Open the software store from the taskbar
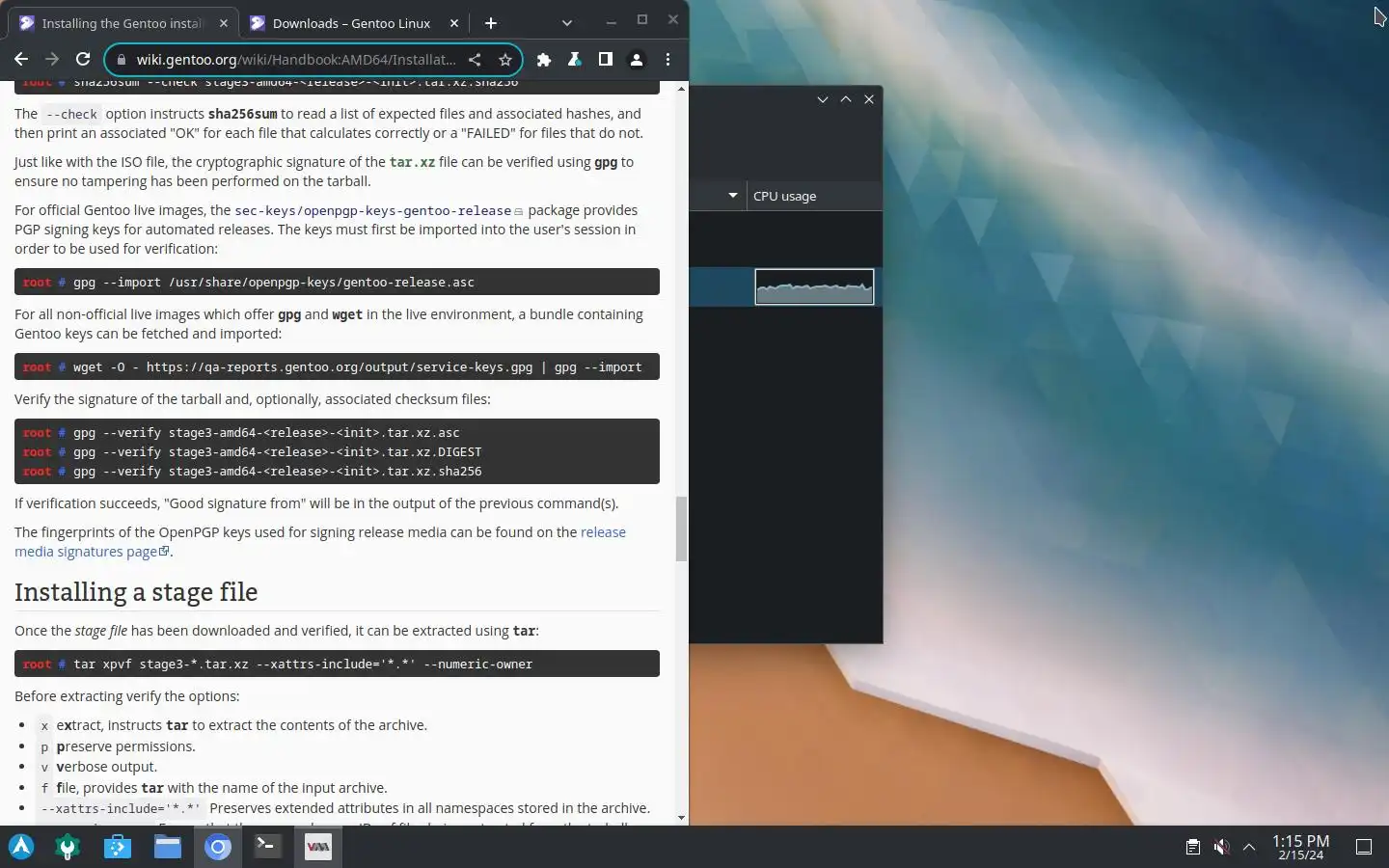The image size is (1389, 868). pyautogui.click(x=118, y=847)
